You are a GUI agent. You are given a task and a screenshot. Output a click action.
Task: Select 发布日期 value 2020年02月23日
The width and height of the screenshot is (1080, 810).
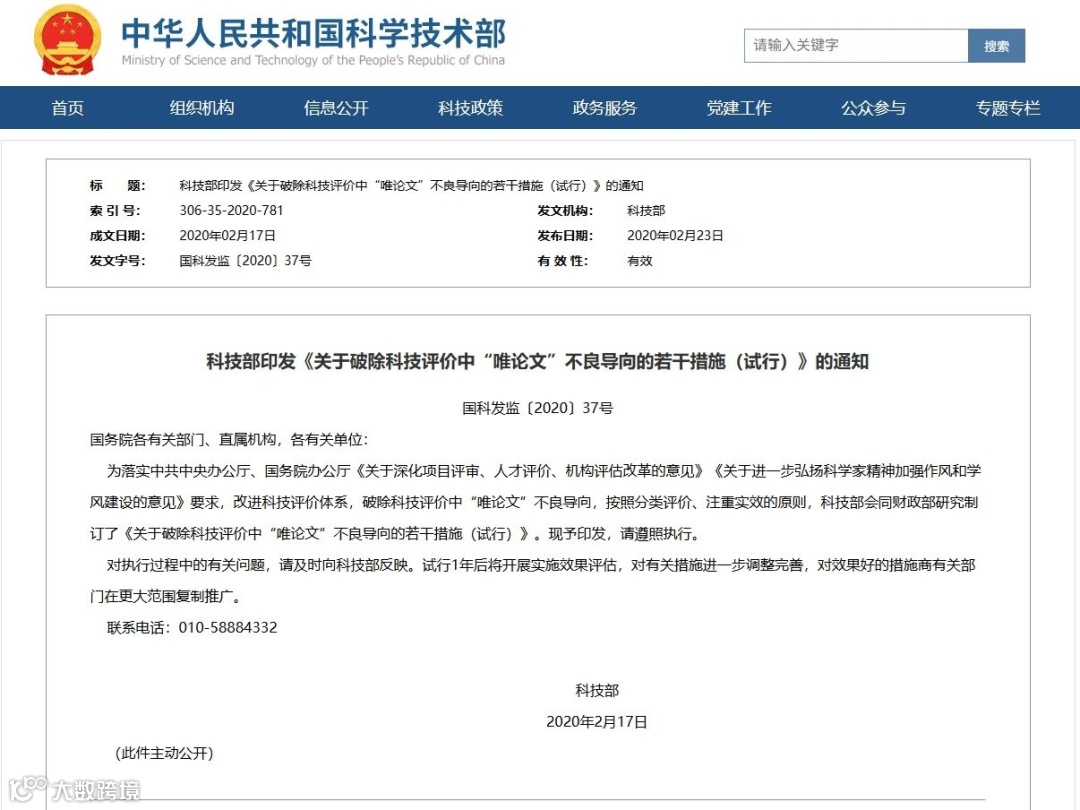tap(675, 236)
